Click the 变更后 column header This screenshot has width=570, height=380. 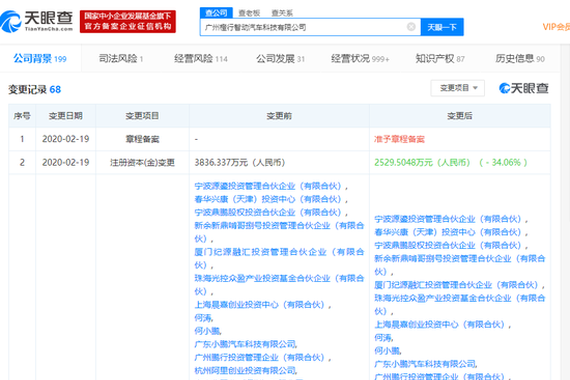coord(459,116)
